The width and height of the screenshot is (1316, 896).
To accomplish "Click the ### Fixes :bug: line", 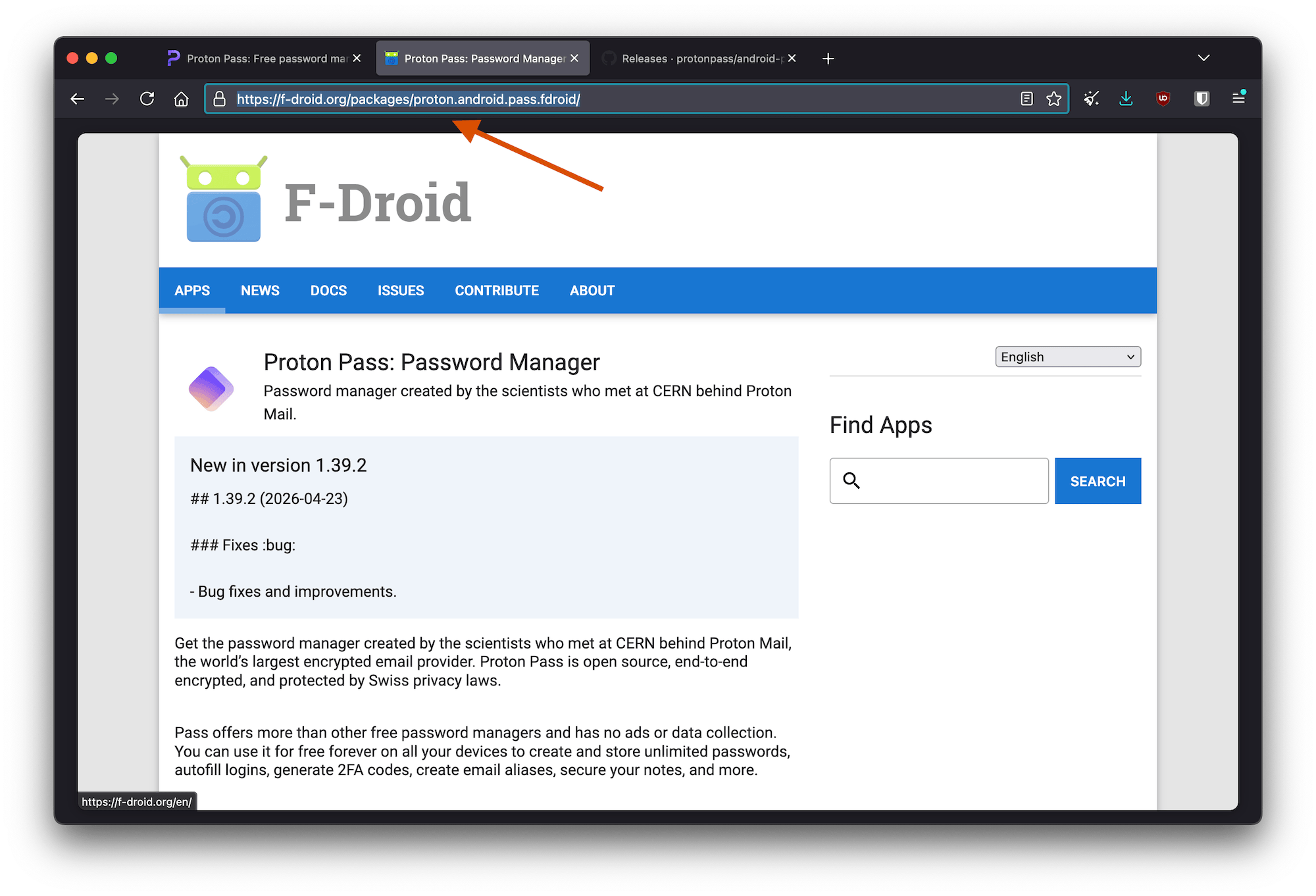I will 243,545.
